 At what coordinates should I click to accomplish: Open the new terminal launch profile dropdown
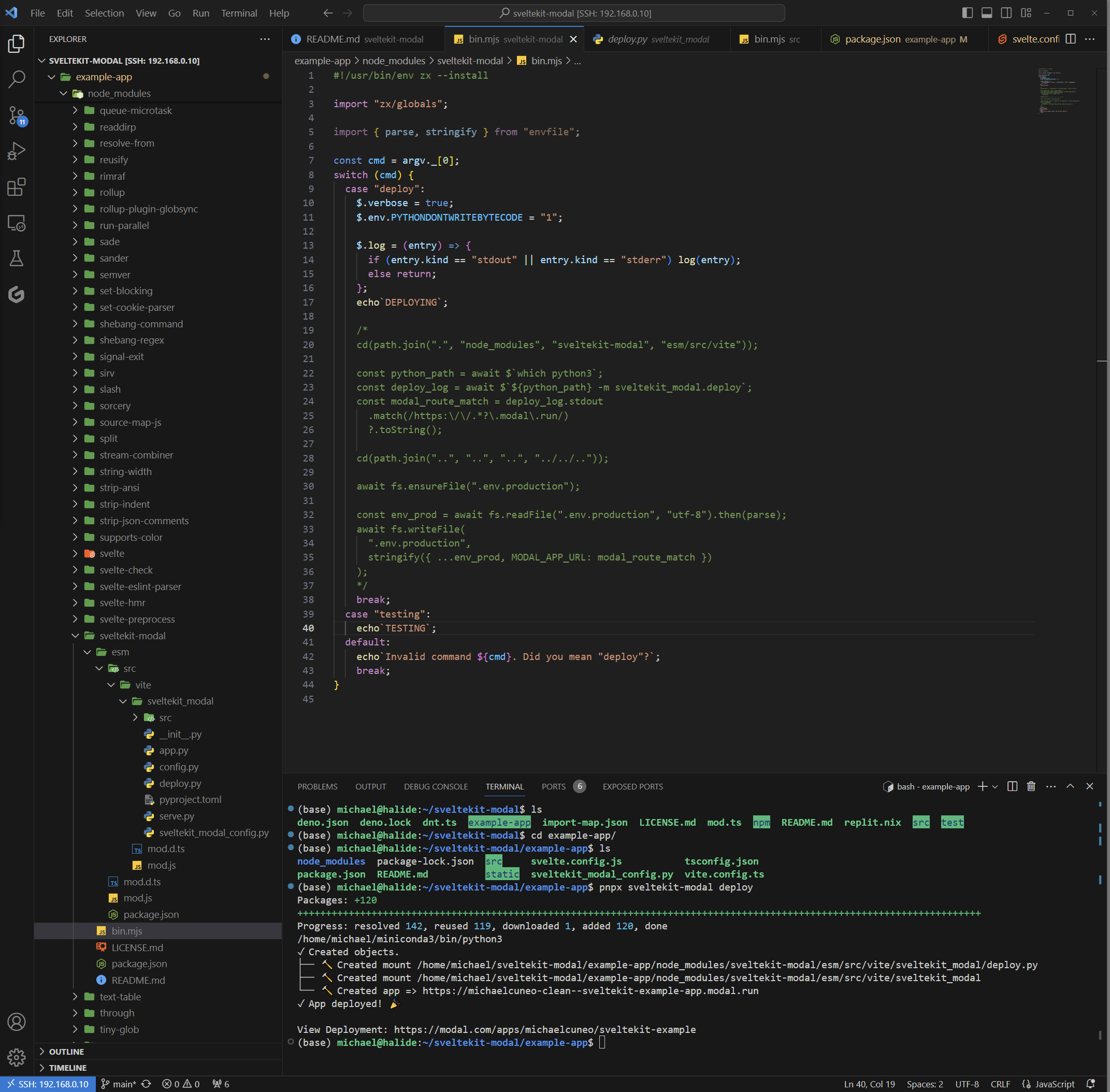coord(995,786)
